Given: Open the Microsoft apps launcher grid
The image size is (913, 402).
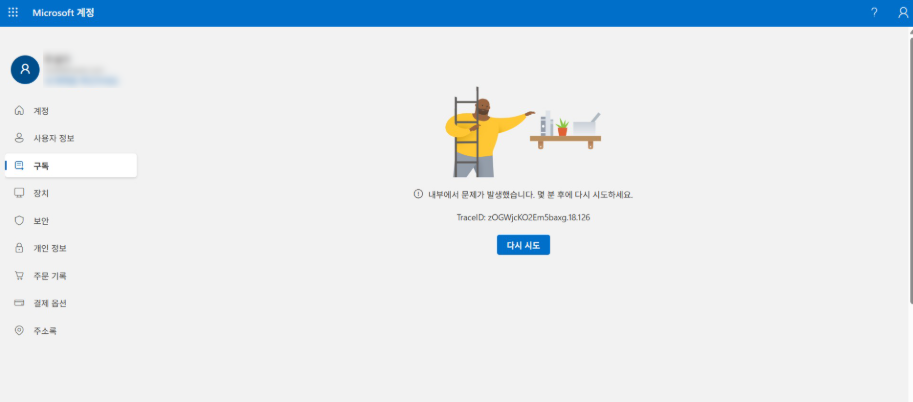Looking at the screenshot, I should click(13, 12).
